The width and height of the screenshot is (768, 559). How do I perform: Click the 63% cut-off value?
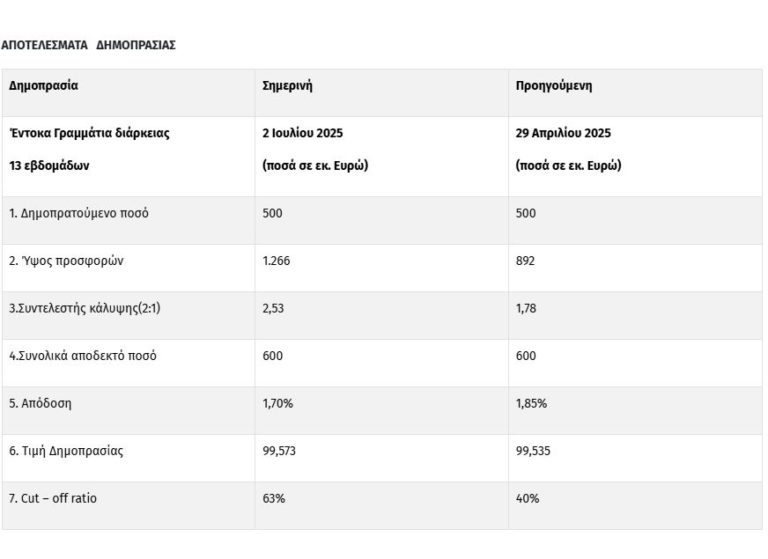tap(273, 499)
